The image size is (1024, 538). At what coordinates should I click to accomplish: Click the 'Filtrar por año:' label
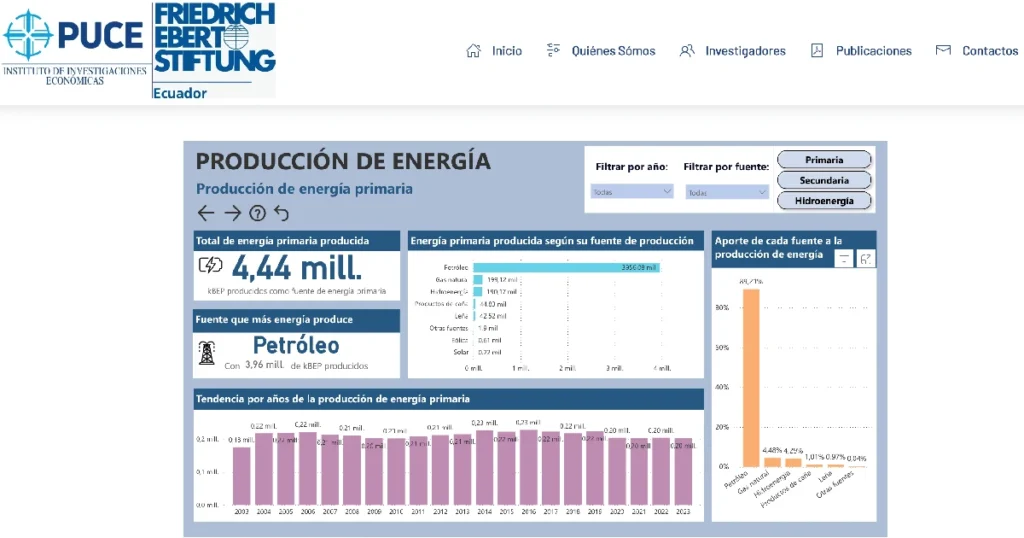click(x=632, y=166)
